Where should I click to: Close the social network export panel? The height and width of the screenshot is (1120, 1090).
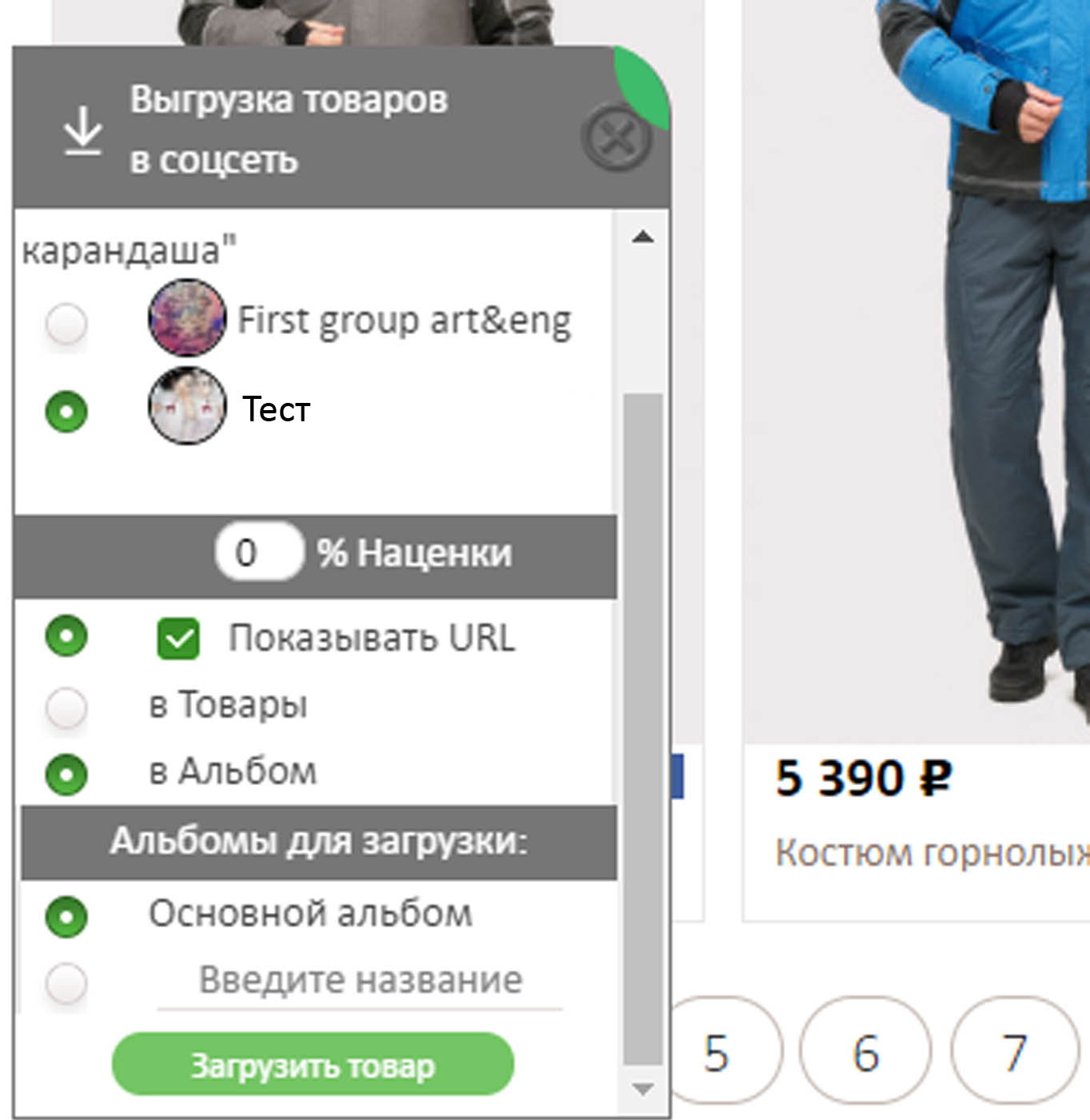[617, 138]
